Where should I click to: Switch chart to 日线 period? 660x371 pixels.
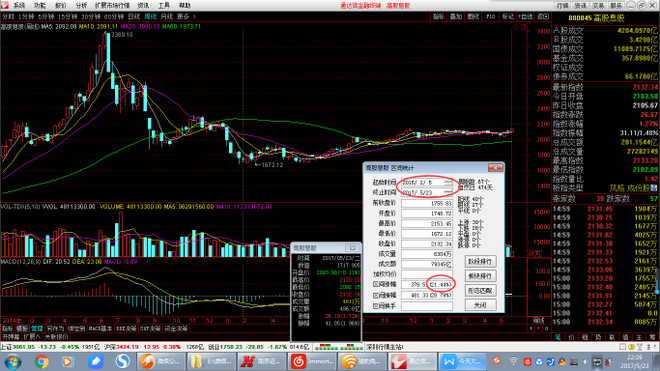134,16
